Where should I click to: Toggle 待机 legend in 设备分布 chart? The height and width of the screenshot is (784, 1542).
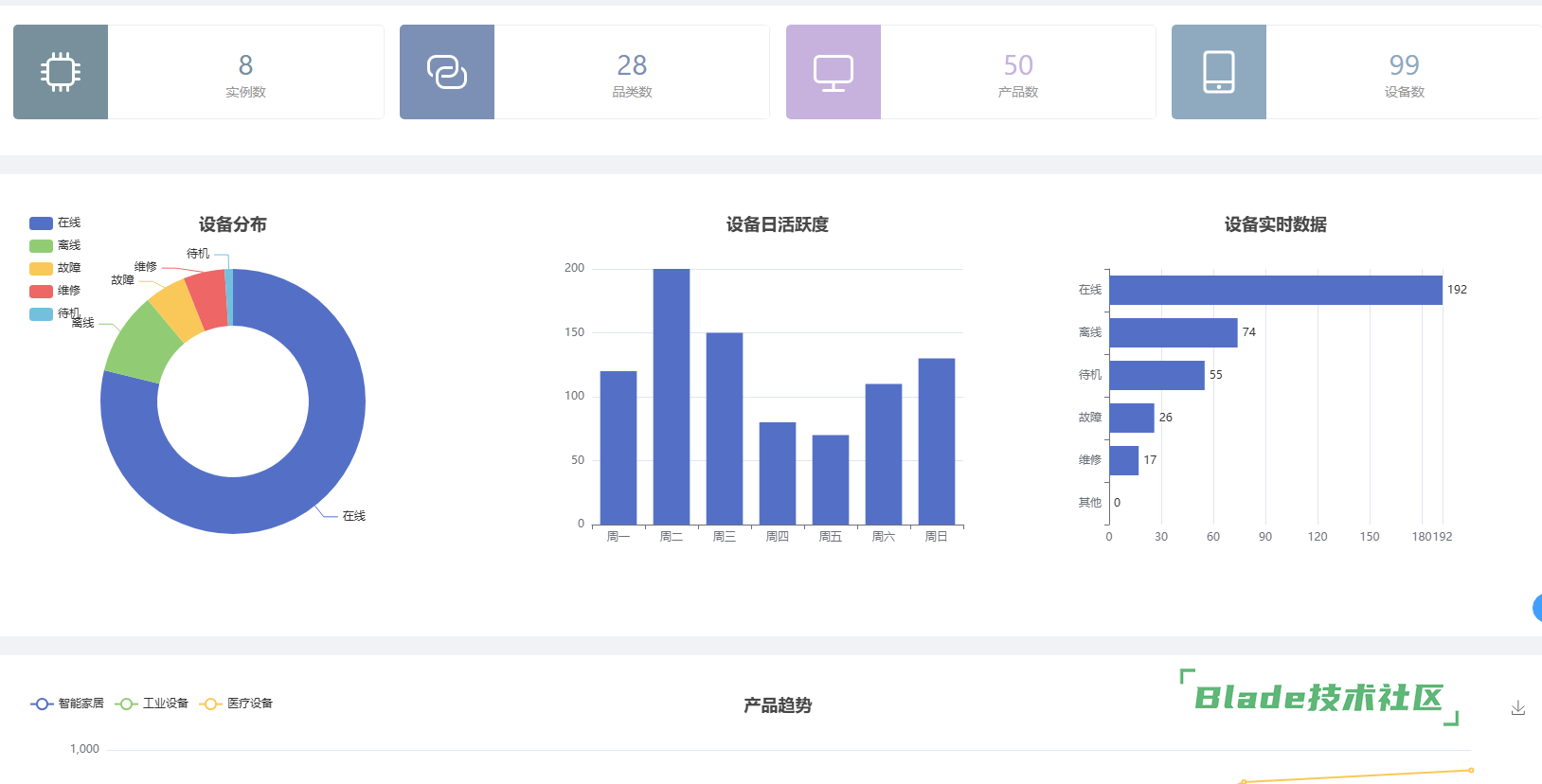point(55,313)
